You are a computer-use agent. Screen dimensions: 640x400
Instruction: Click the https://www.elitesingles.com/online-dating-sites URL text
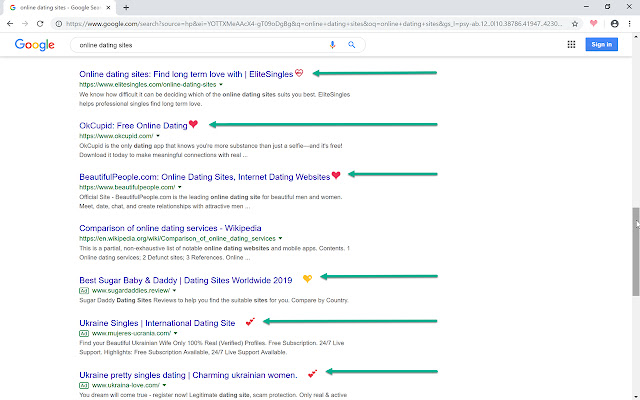tap(148, 84)
